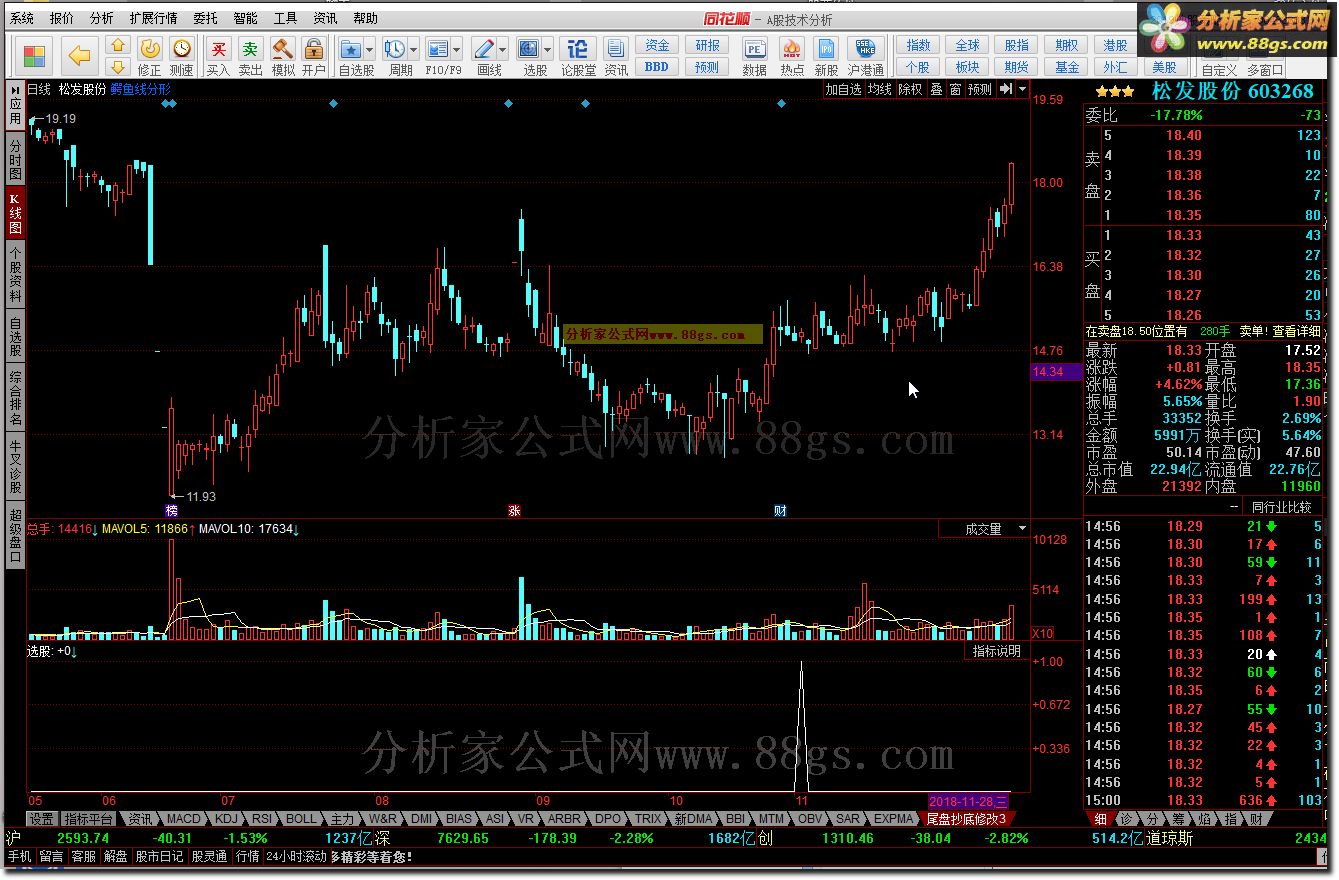Click the 自选股 star icon
Viewport: 1339px width, 880px height.
tap(350, 48)
